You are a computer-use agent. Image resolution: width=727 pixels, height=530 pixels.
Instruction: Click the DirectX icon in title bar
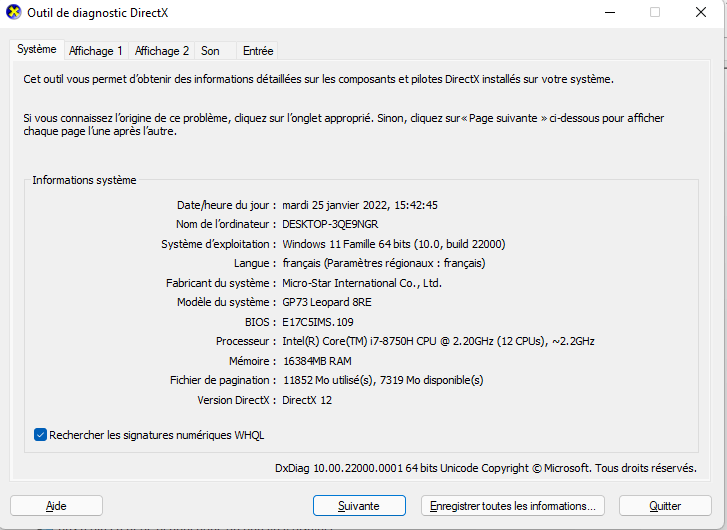coord(13,12)
